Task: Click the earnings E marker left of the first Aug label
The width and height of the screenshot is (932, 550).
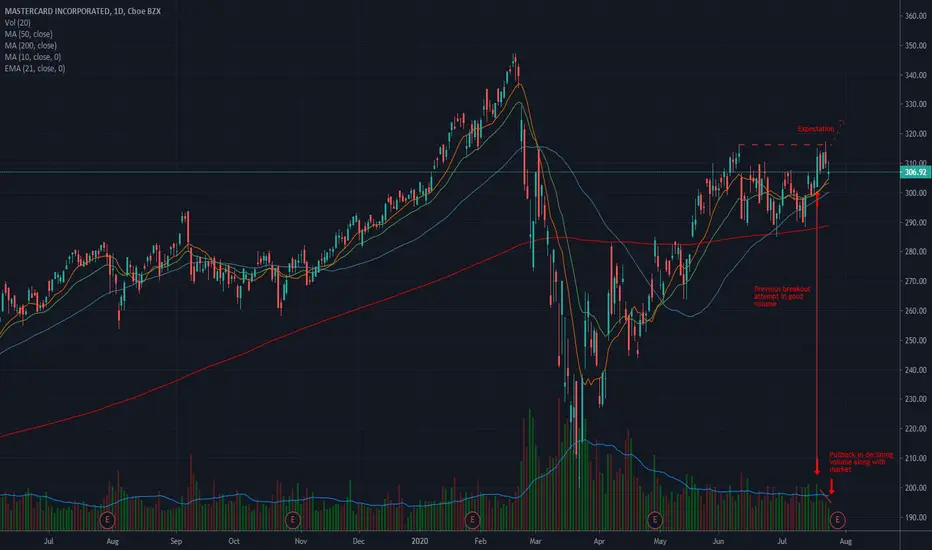Action: pos(107,520)
